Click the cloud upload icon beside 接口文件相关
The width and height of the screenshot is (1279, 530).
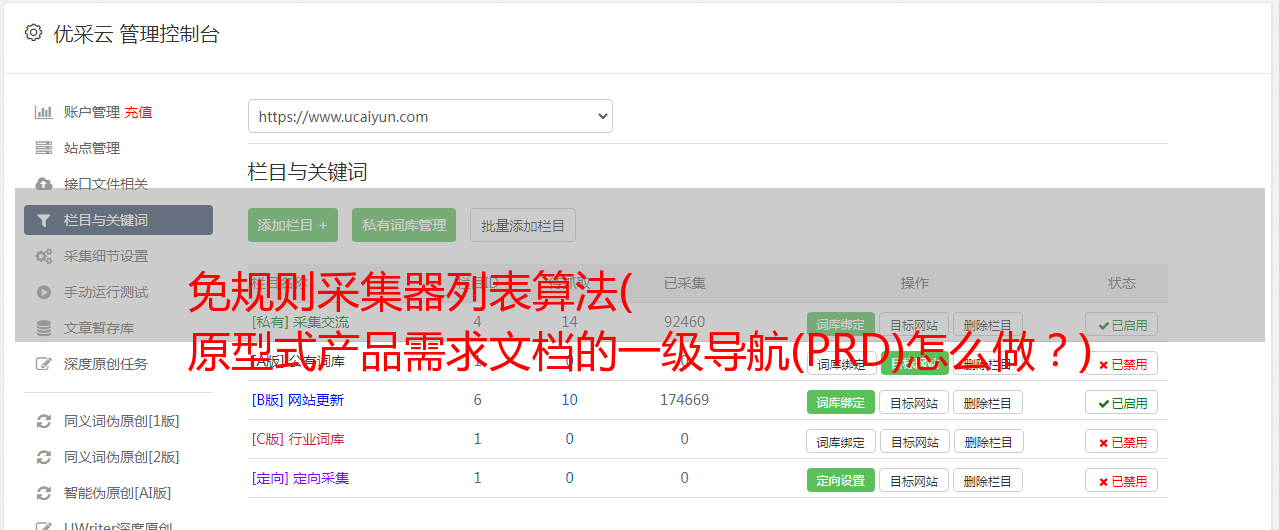pos(43,184)
